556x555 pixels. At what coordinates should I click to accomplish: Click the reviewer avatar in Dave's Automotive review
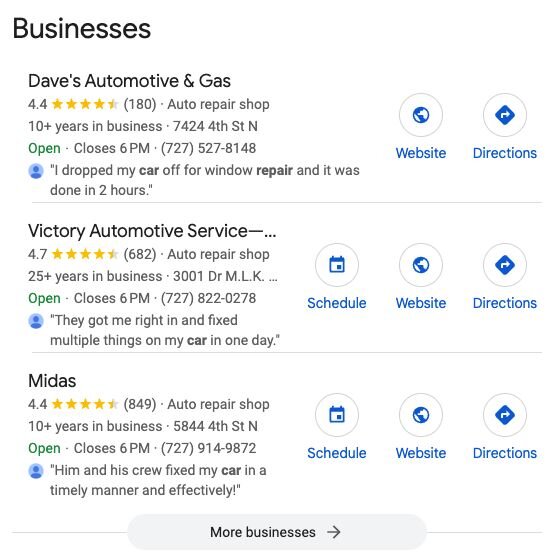36,171
